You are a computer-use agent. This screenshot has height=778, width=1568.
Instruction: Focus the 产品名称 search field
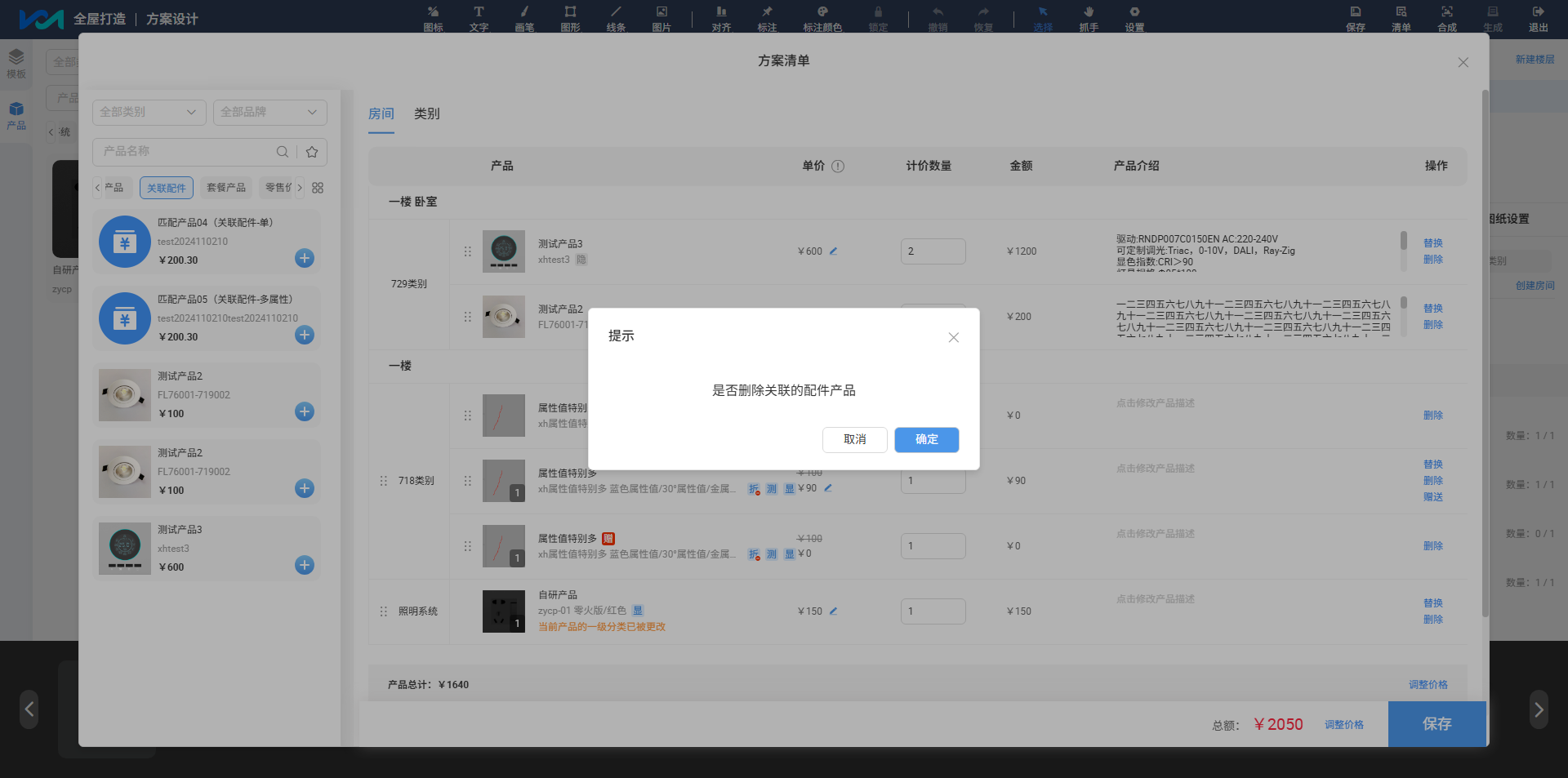pyautogui.click(x=186, y=152)
